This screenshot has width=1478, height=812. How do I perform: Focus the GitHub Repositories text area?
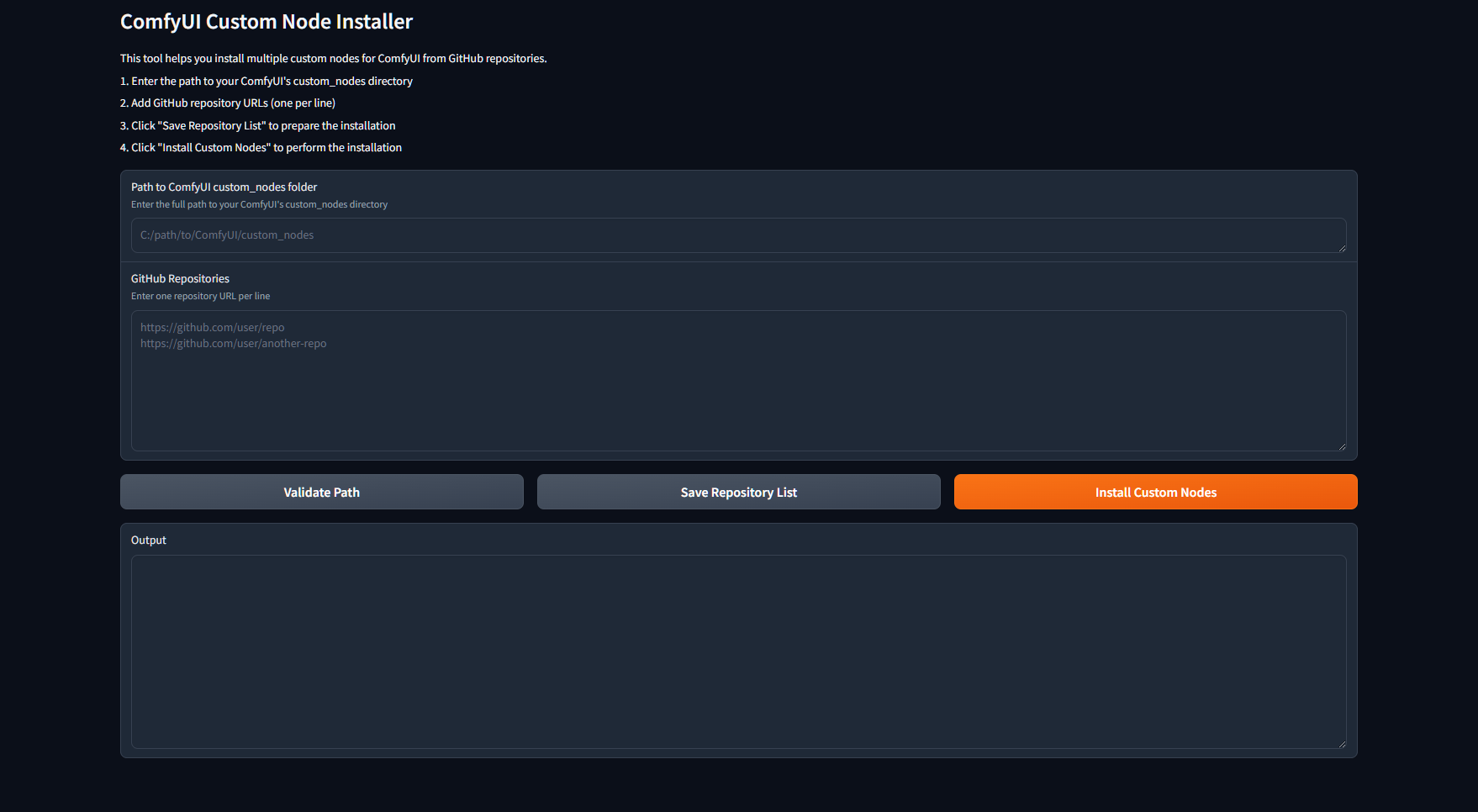click(x=738, y=381)
